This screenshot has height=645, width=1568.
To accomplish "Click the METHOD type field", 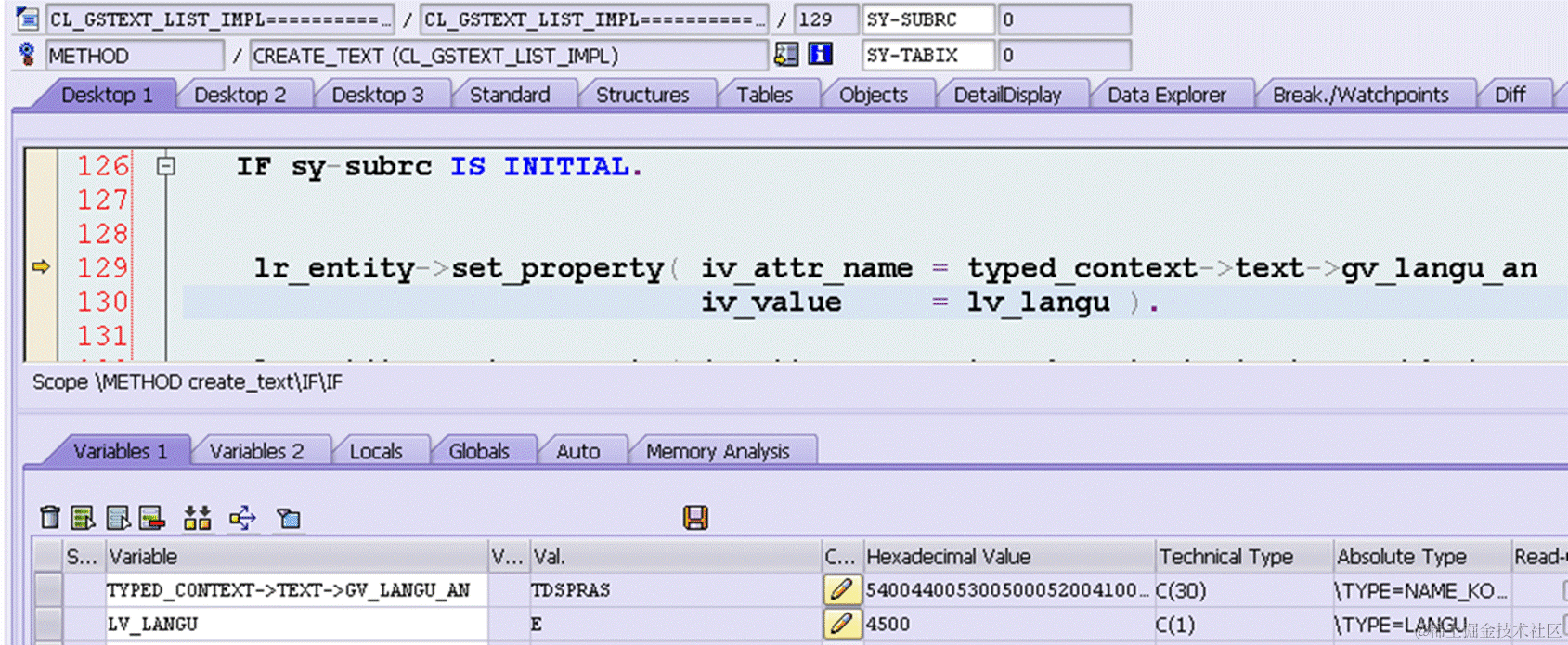I will coord(135,56).
